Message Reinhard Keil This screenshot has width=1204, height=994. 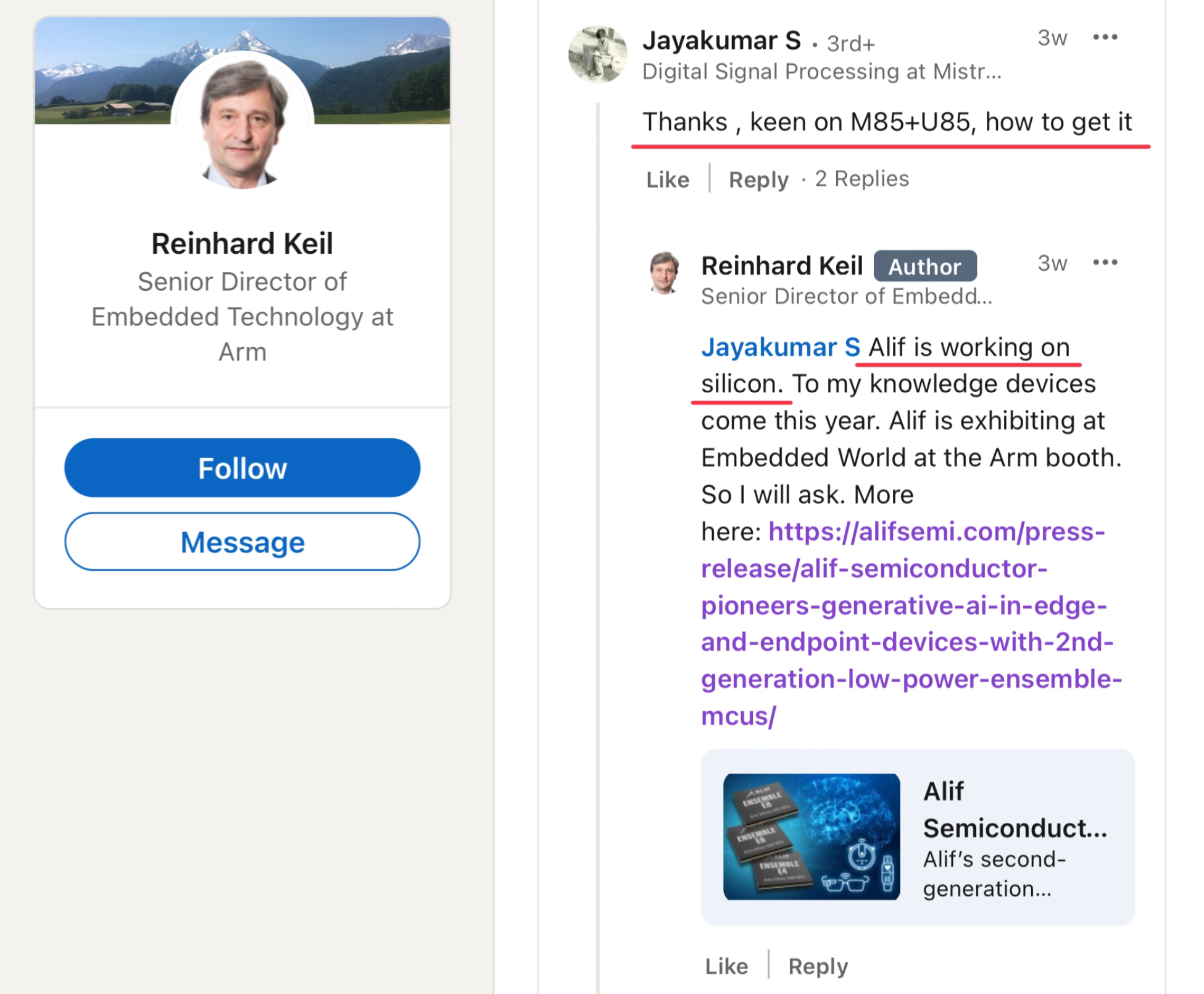[x=243, y=542]
